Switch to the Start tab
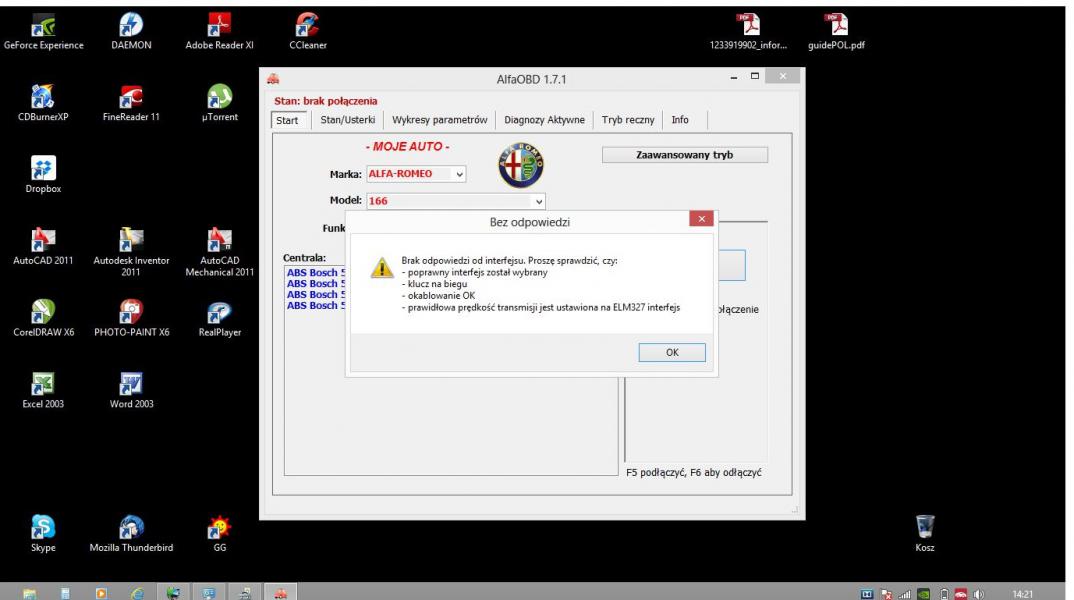The width and height of the screenshot is (1074, 600). point(287,120)
